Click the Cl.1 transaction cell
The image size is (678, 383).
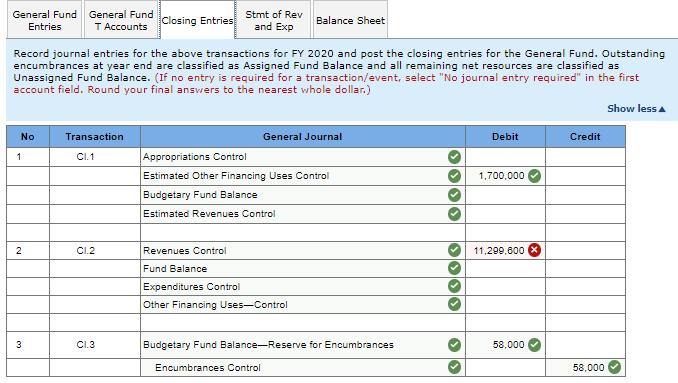point(95,157)
